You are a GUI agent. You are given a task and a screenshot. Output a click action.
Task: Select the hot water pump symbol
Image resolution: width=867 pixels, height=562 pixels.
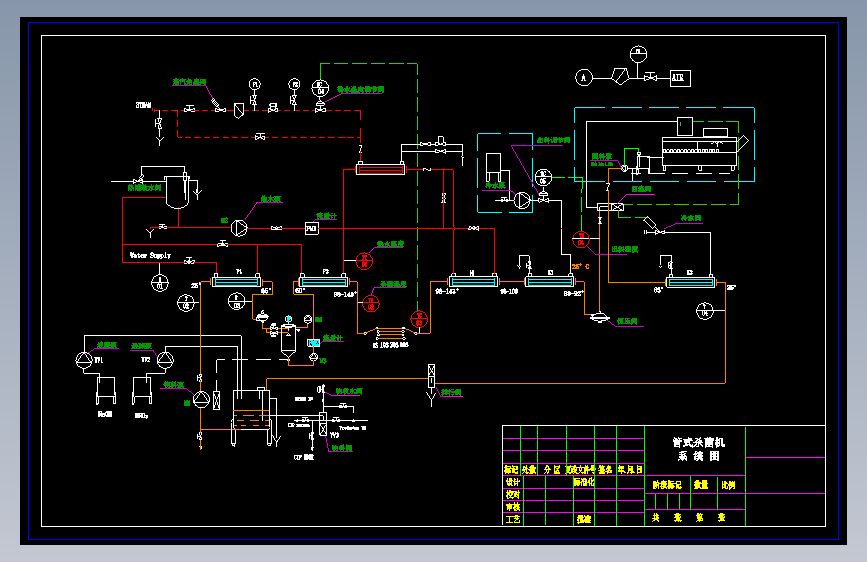[239, 227]
